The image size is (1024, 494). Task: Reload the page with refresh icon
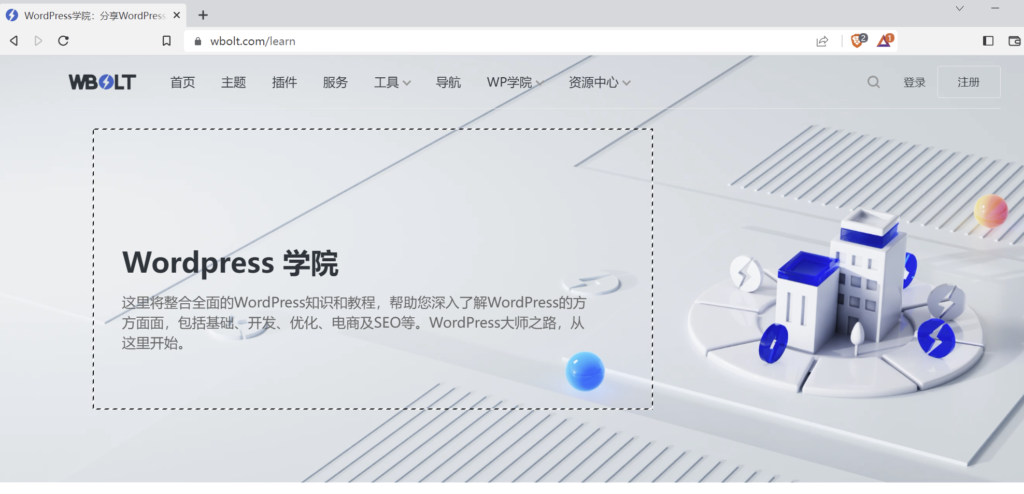[63, 41]
